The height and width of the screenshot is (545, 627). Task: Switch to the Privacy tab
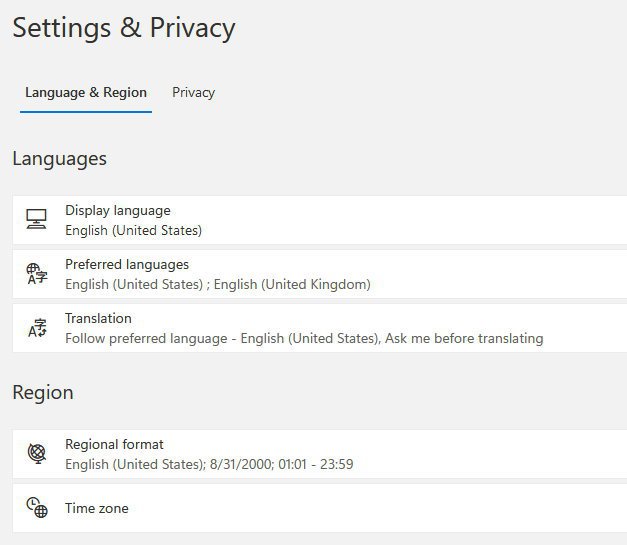click(x=194, y=92)
